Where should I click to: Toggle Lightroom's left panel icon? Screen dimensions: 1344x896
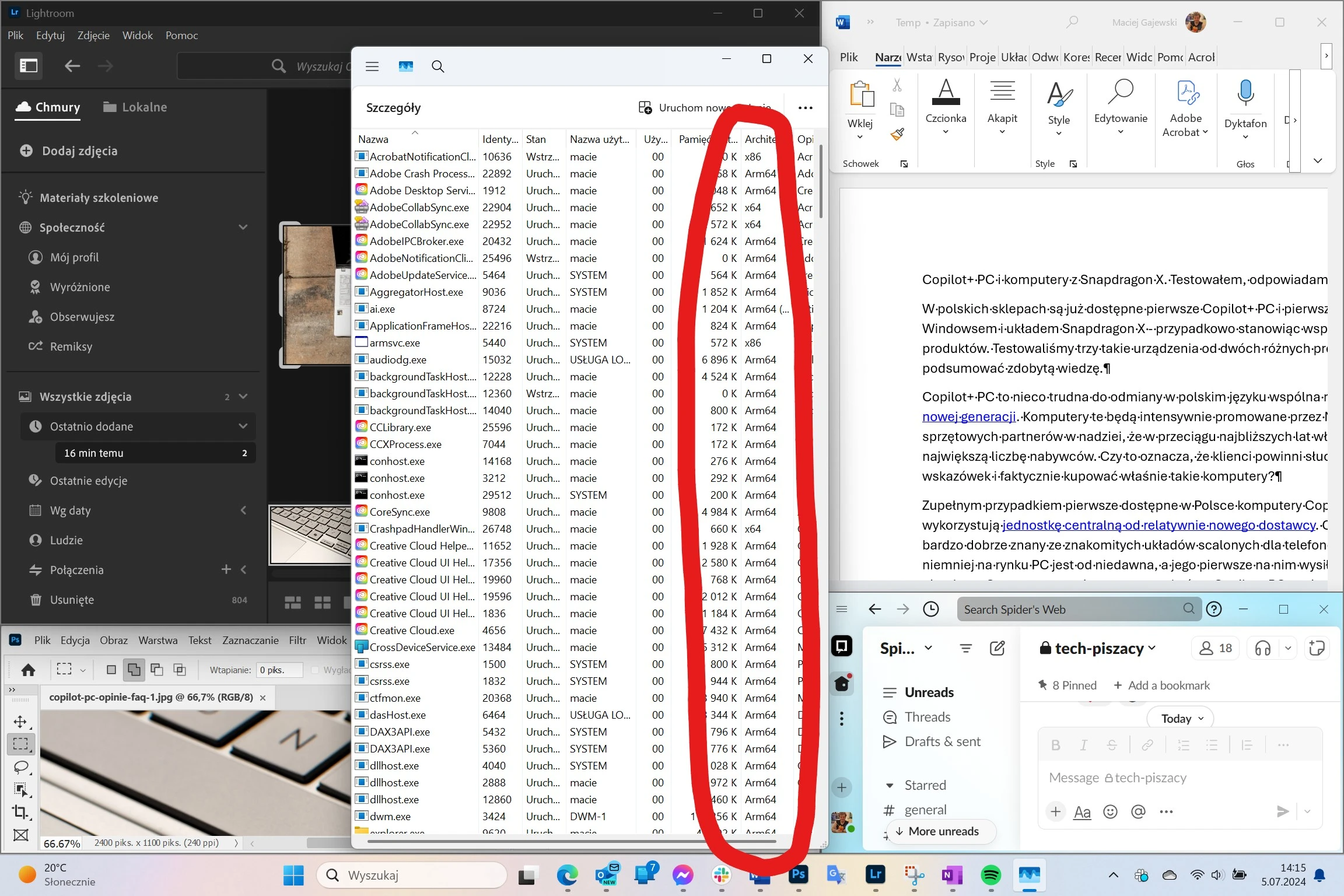point(28,65)
